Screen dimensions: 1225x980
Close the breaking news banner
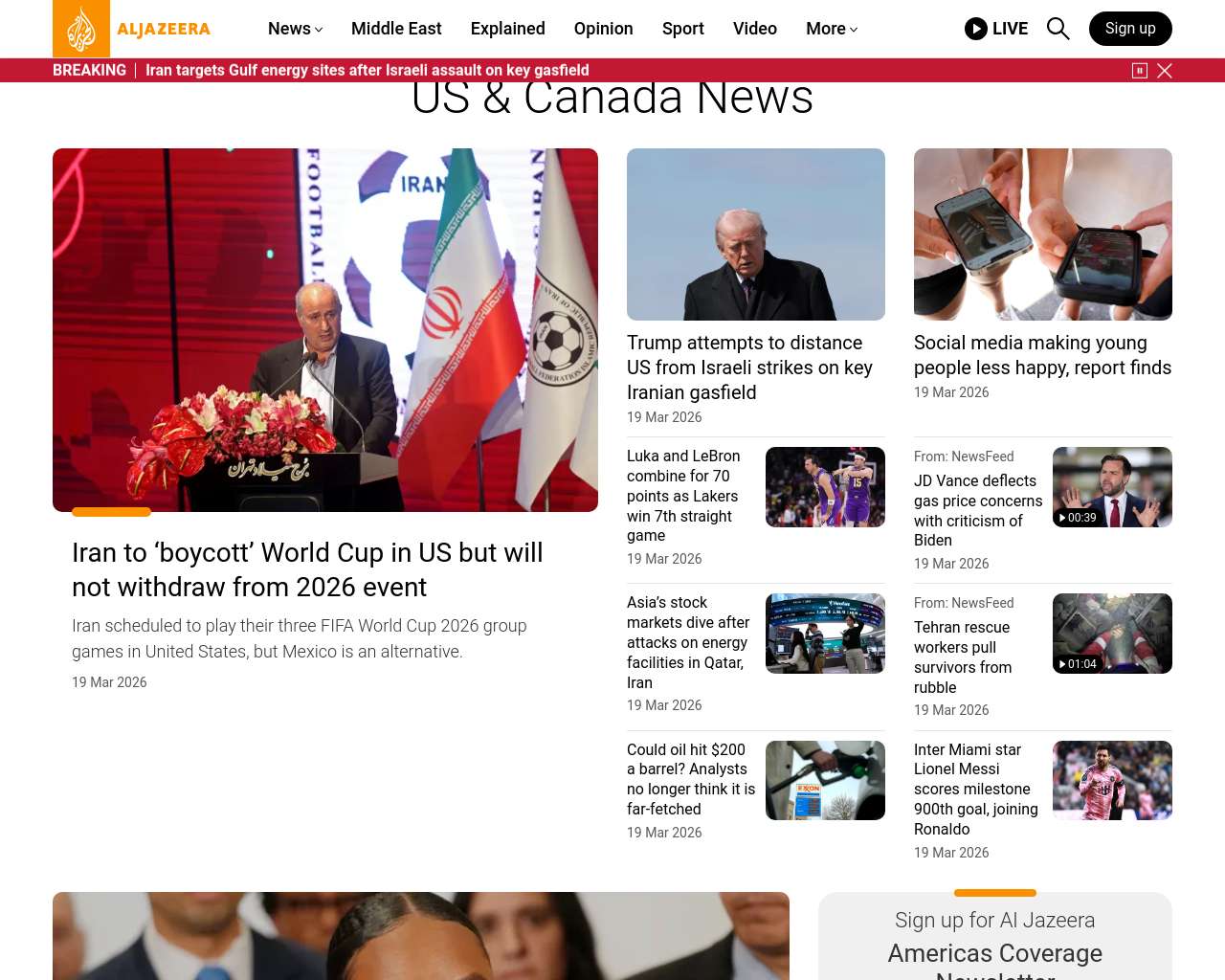pos(1165,71)
